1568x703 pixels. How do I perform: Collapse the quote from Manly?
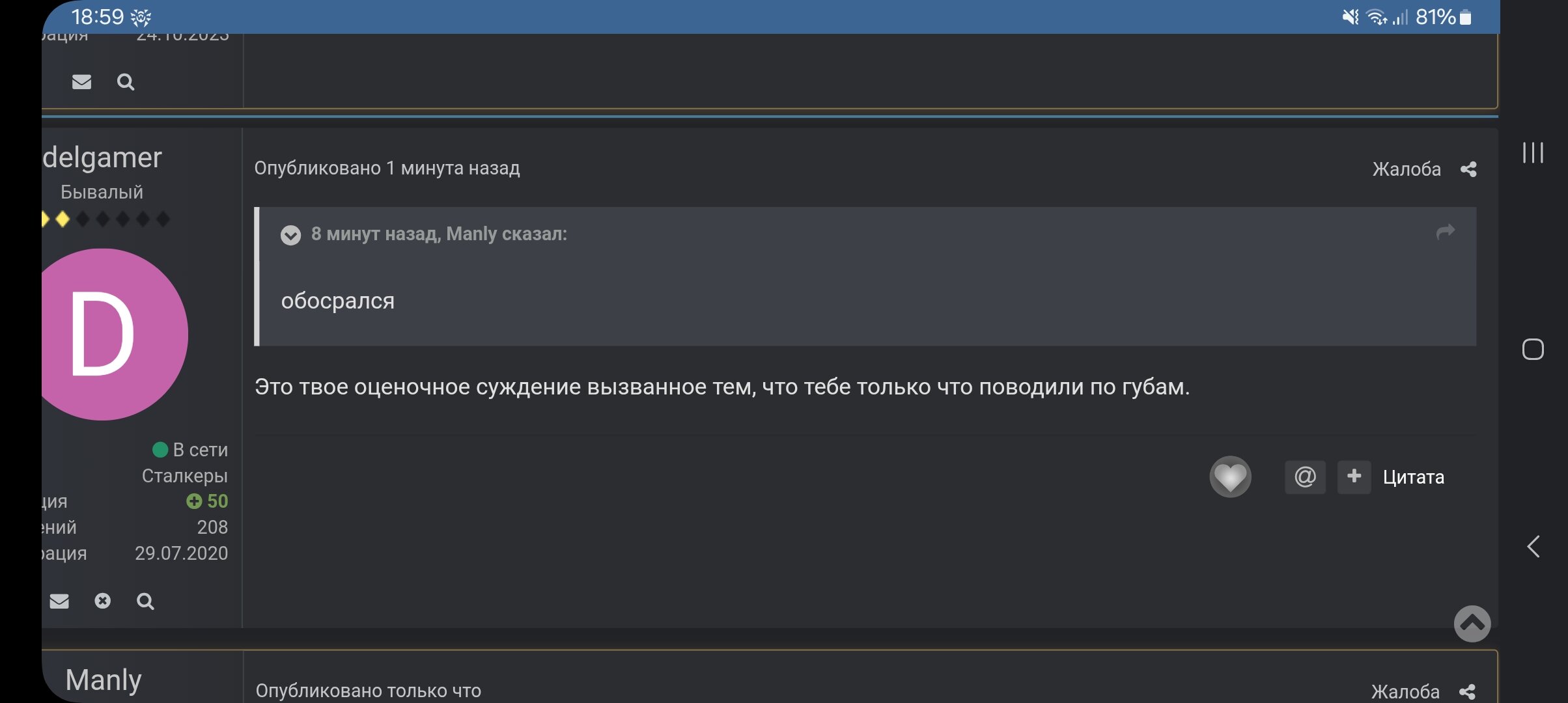coord(290,235)
